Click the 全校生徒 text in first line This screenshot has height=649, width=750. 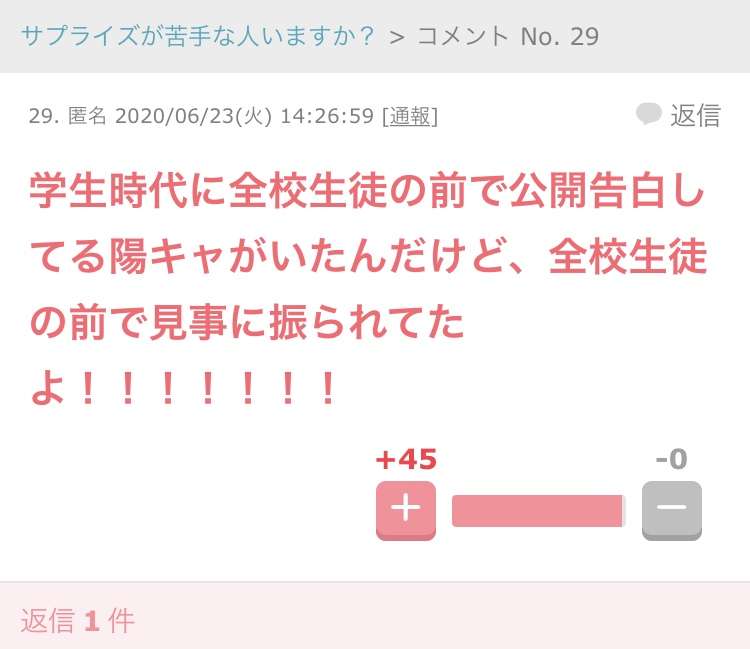(309, 190)
